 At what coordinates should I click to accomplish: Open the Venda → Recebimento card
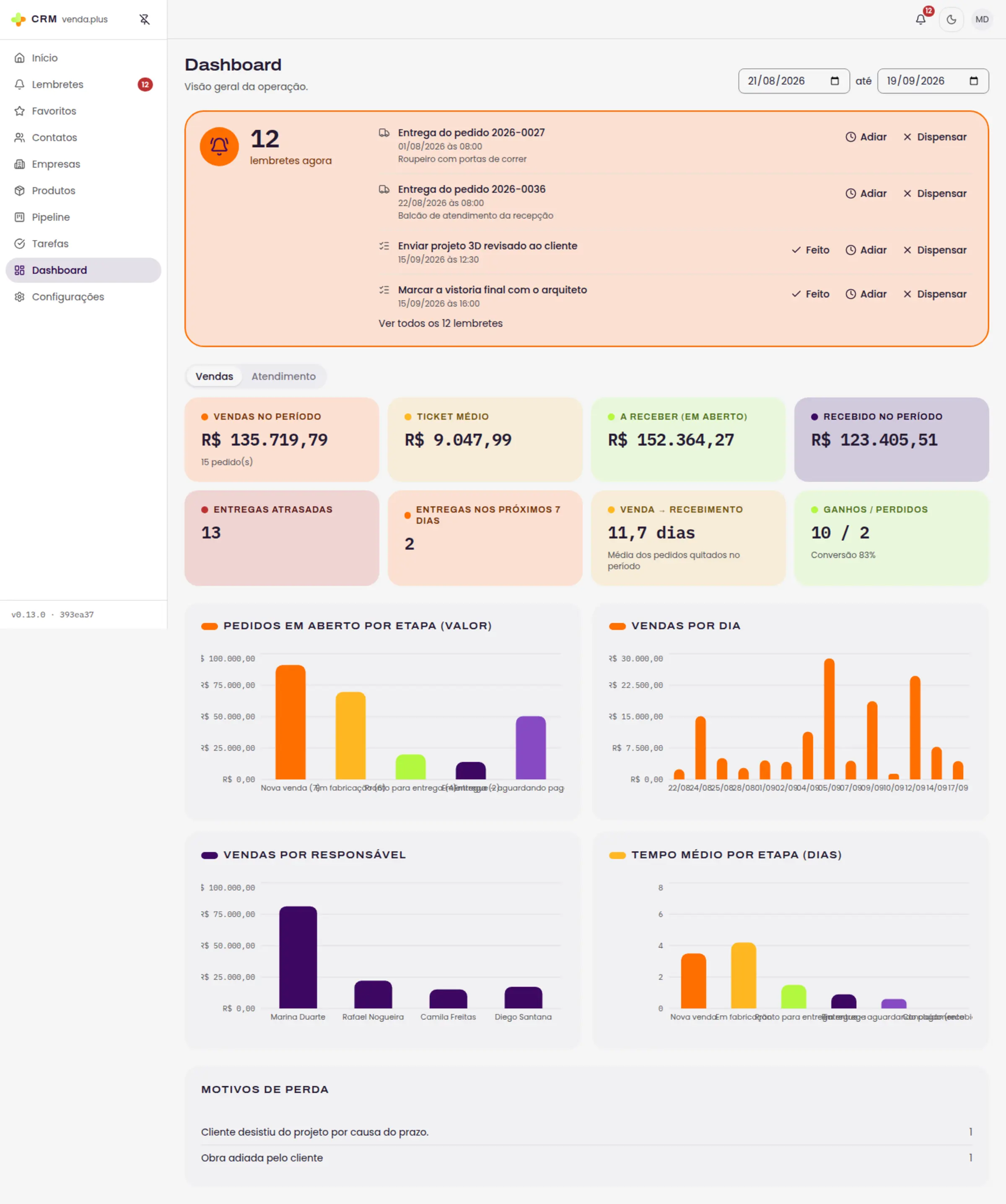(688, 538)
